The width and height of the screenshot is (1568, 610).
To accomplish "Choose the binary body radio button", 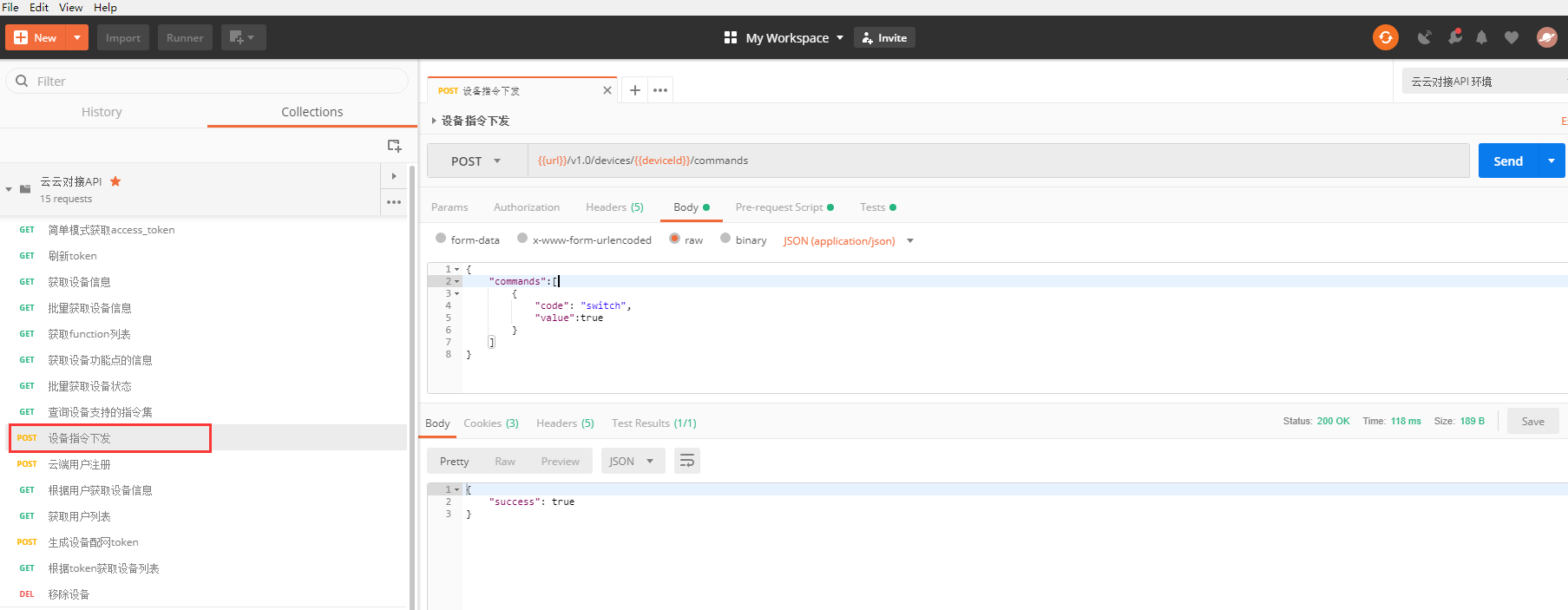I will (x=725, y=239).
